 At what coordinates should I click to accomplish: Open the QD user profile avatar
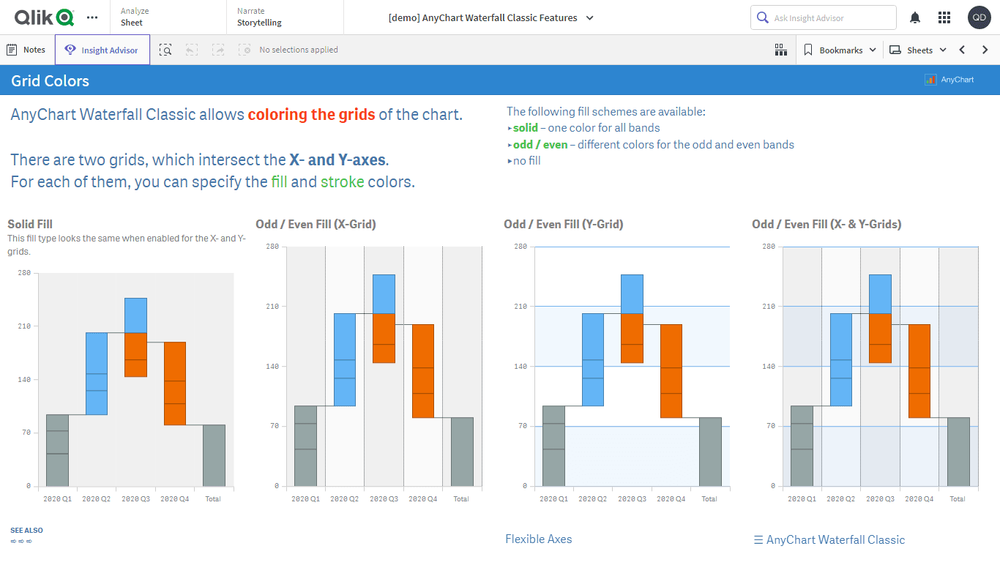[x=979, y=17]
